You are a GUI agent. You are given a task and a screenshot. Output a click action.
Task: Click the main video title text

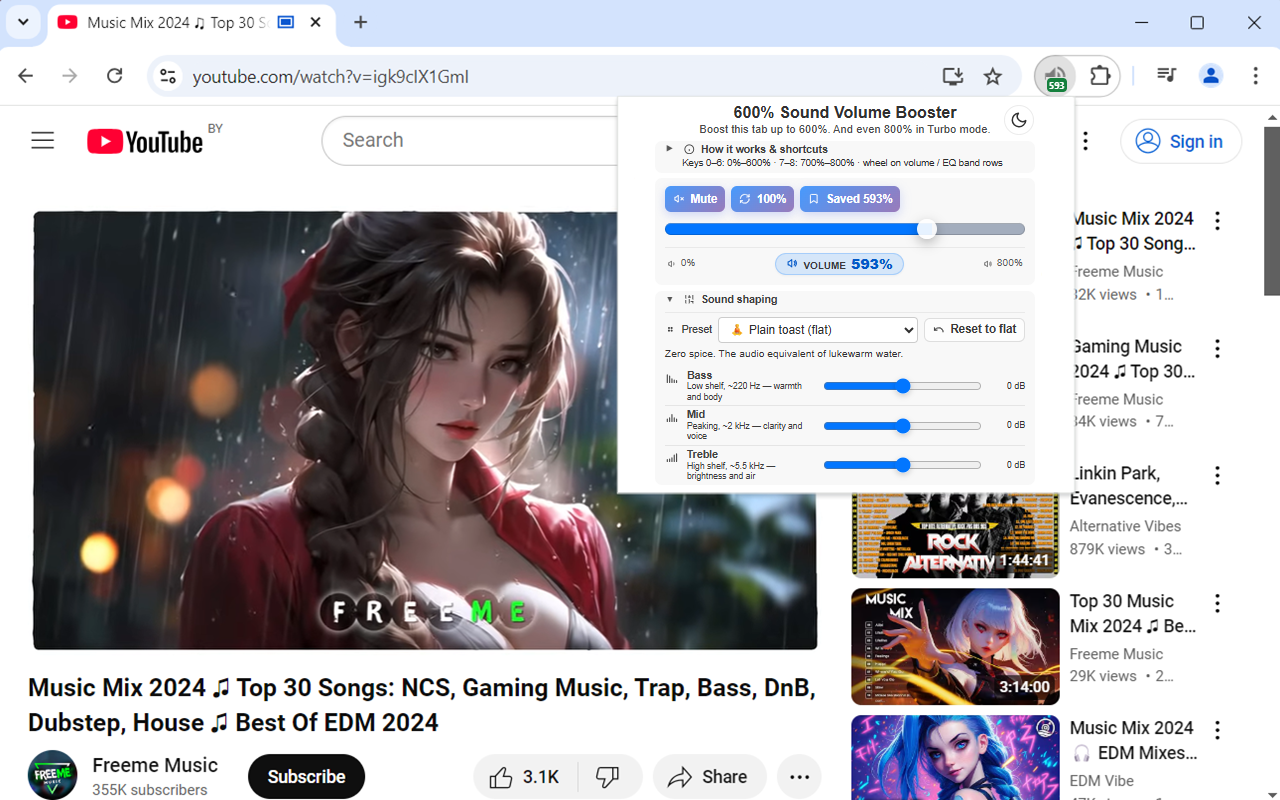(423, 705)
